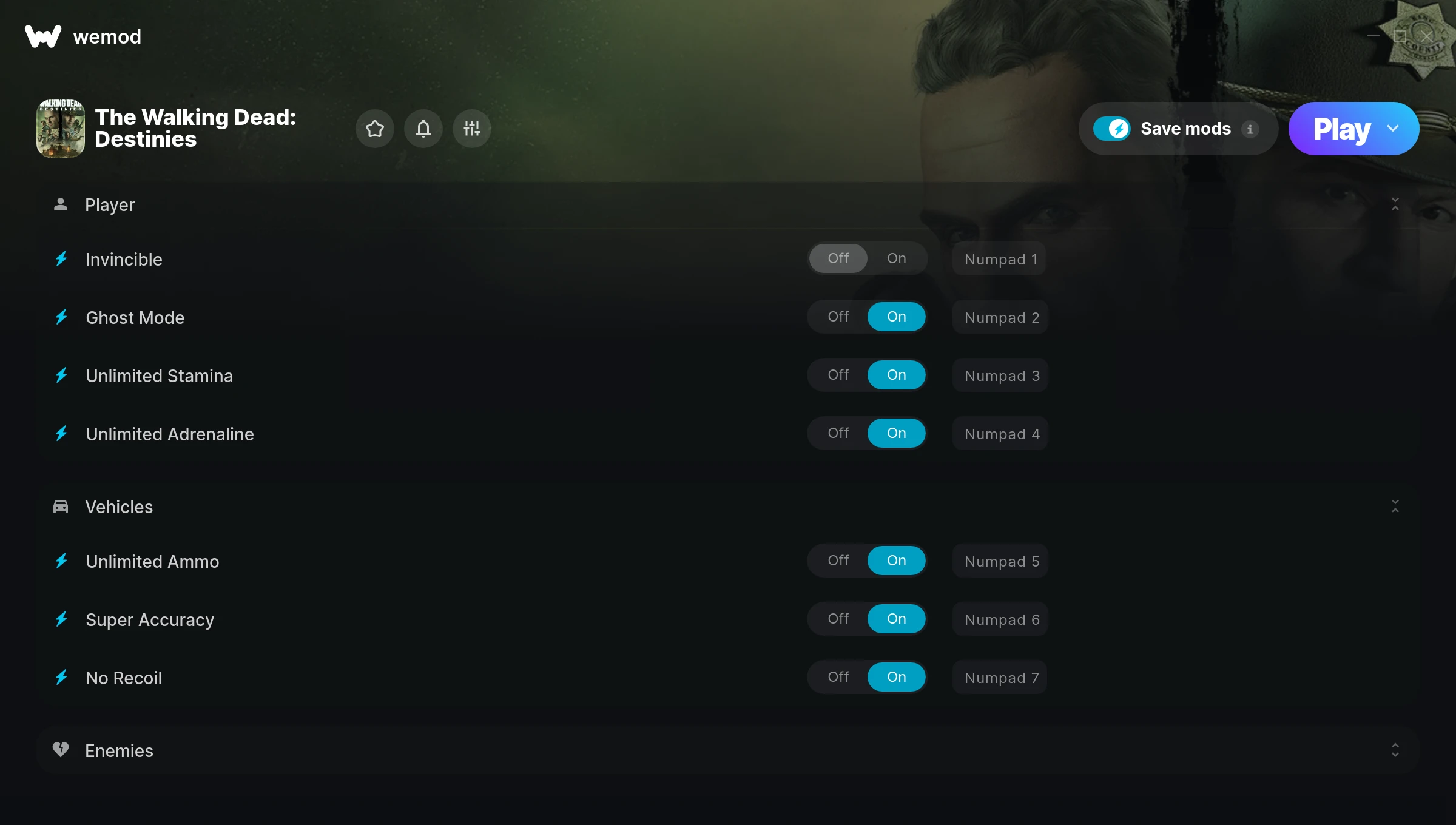Image resolution: width=1456 pixels, height=825 pixels.
Task: Collapse the Player section
Action: point(1395,204)
